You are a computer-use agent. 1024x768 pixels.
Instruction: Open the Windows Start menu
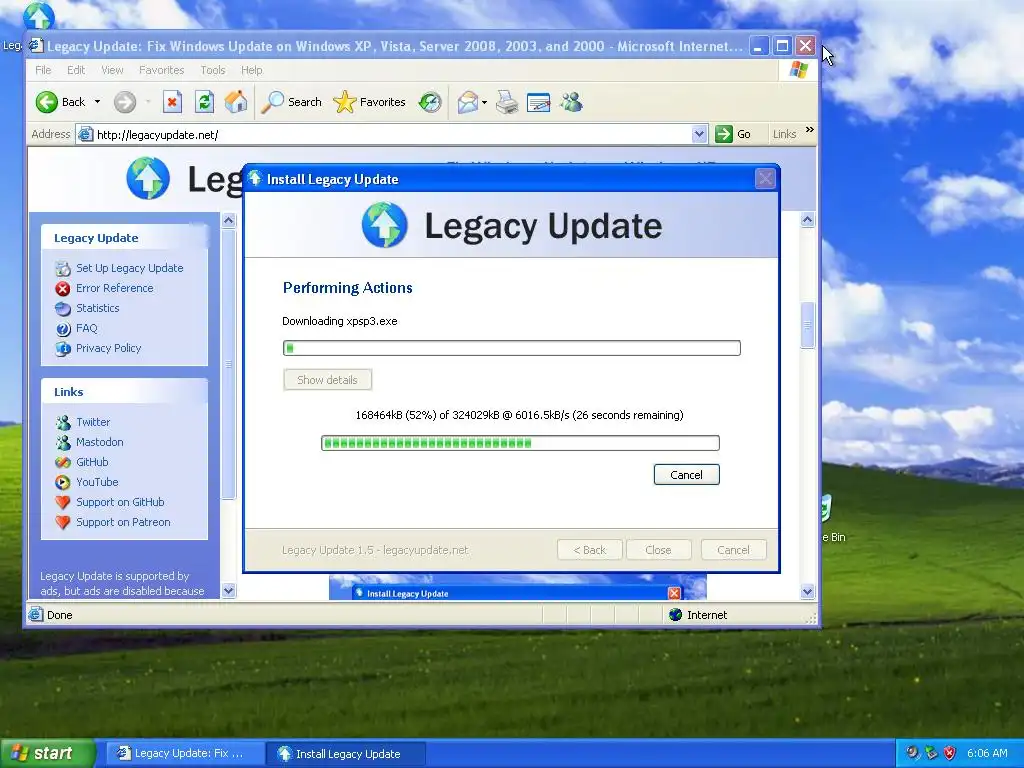click(x=47, y=753)
